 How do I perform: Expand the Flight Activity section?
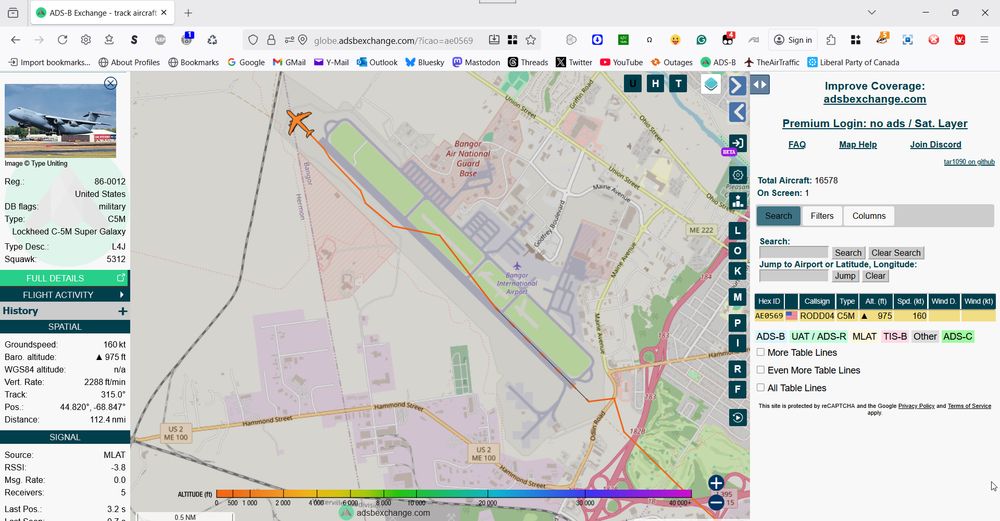[65, 295]
